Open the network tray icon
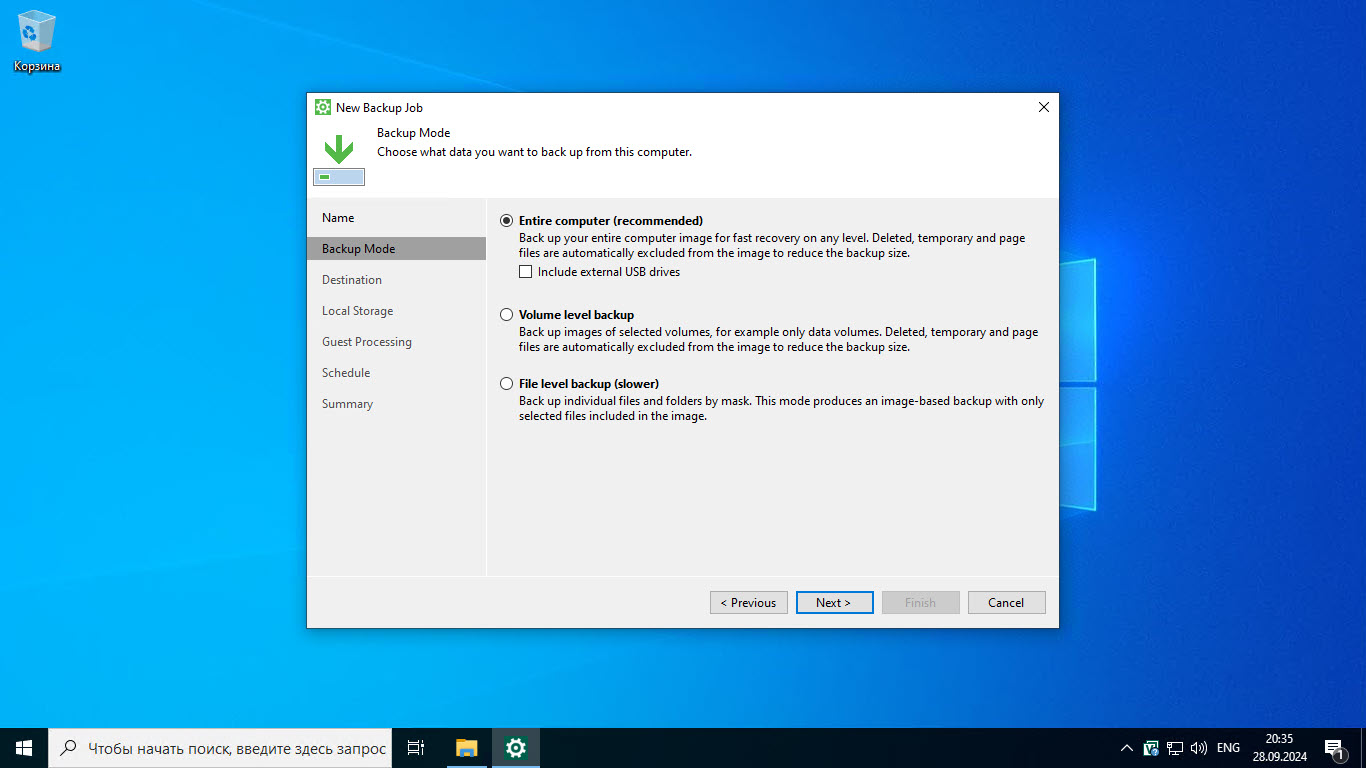The image size is (1366, 768). [x=1175, y=748]
